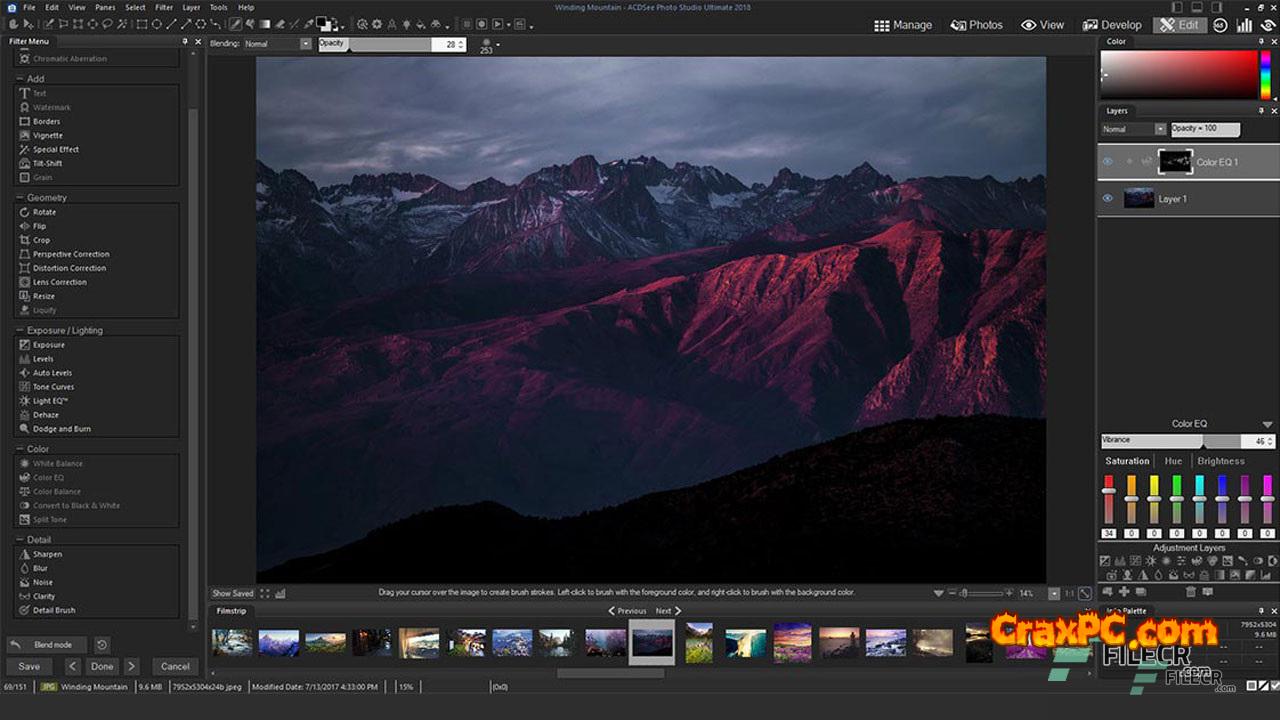The height and width of the screenshot is (720, 1280).
Task: Click the Save button
Action: point(29,666)
